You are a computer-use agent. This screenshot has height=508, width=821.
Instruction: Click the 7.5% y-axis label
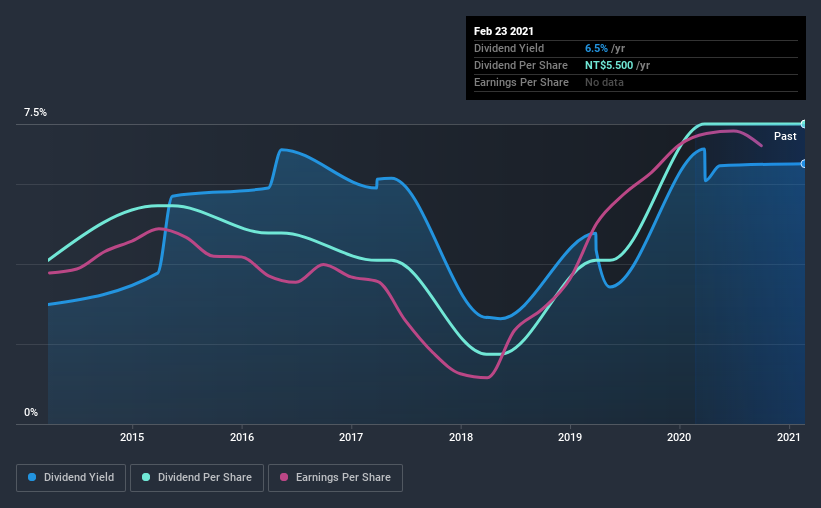35,113
